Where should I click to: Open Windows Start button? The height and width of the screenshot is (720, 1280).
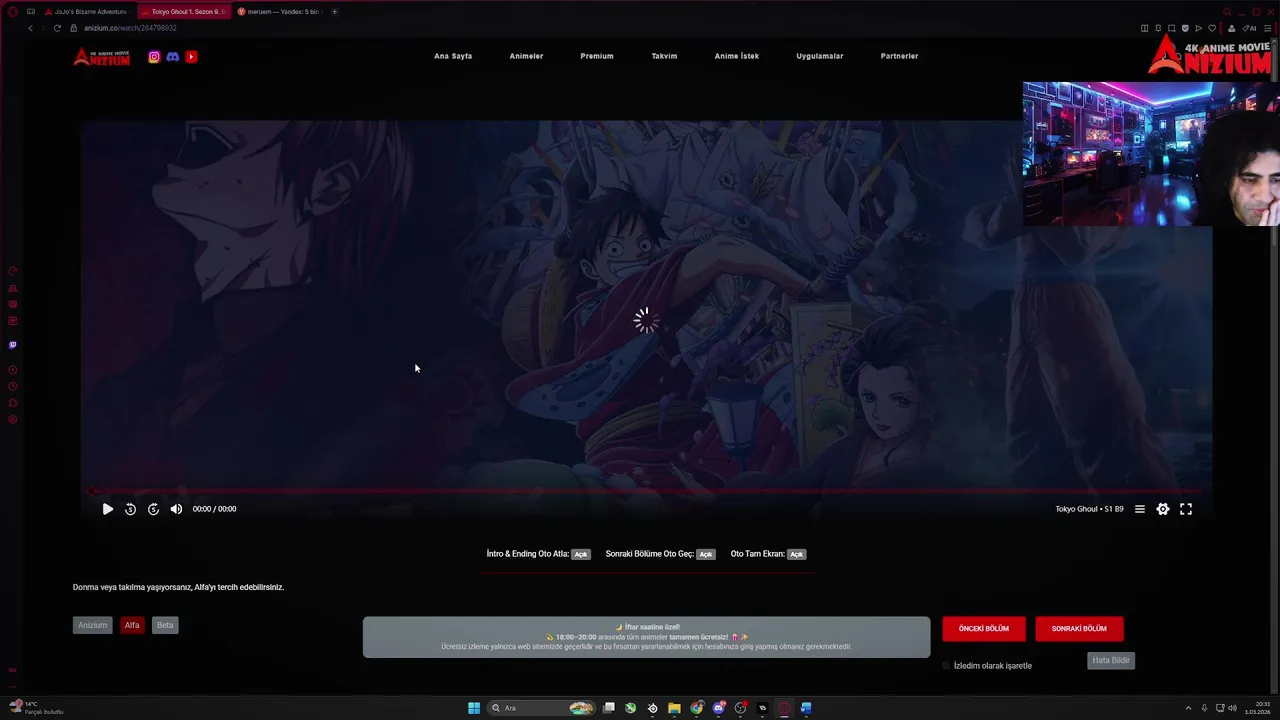coord(474,708)
